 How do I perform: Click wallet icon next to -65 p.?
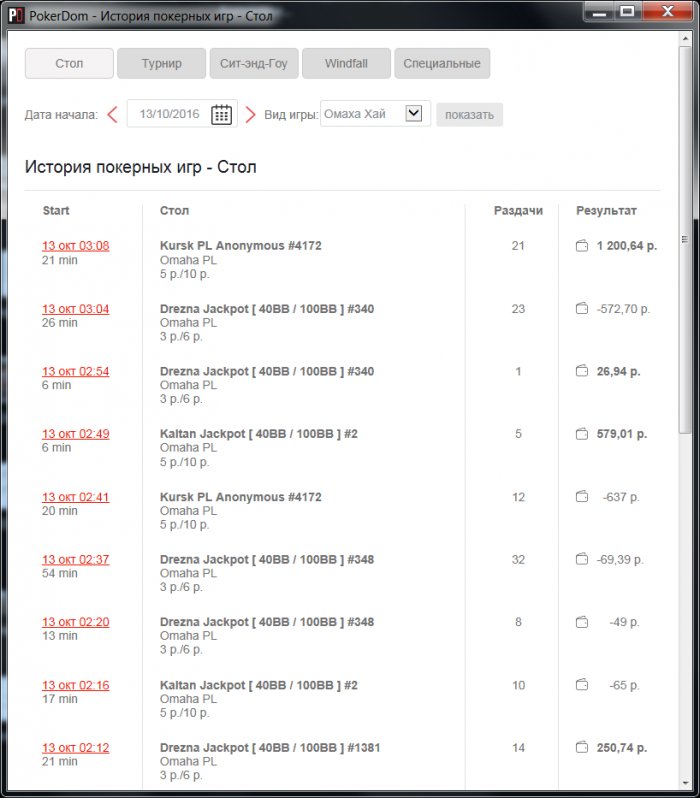(x=582, y=685)
